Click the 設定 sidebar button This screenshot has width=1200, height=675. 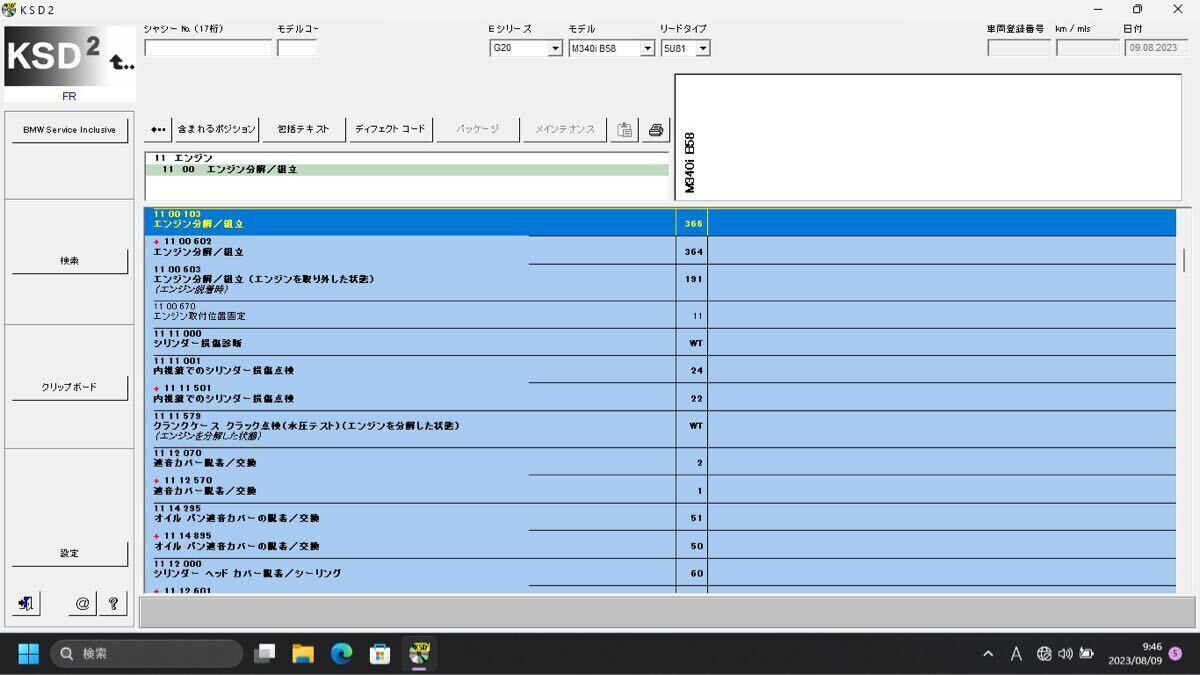pos(70,554)
